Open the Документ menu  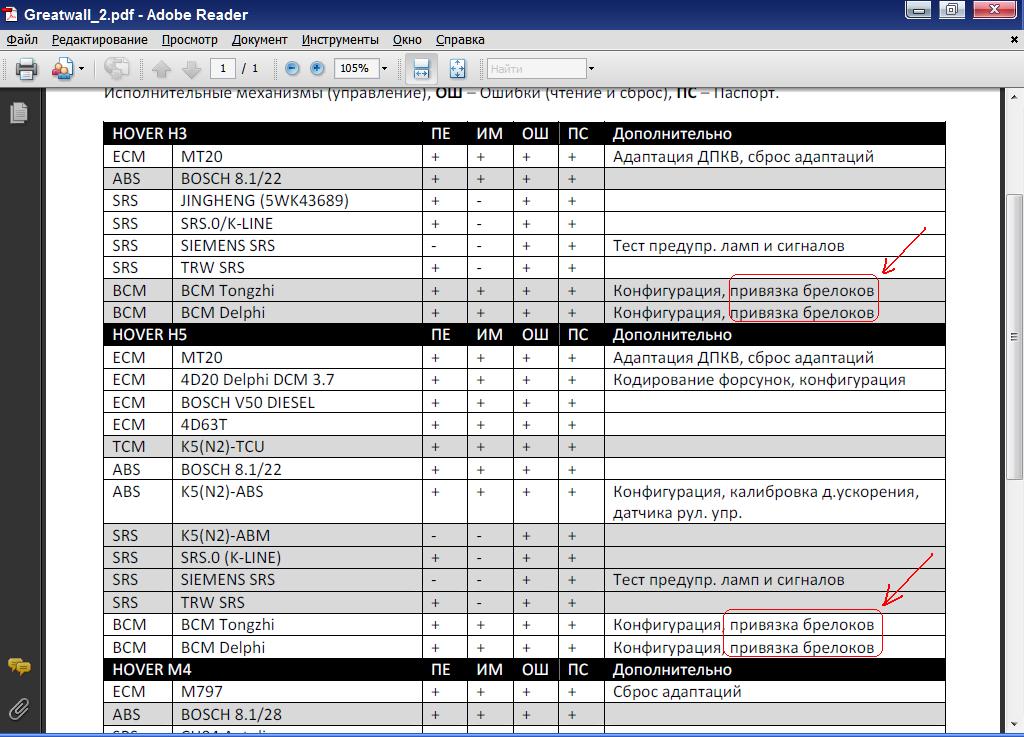259,40
